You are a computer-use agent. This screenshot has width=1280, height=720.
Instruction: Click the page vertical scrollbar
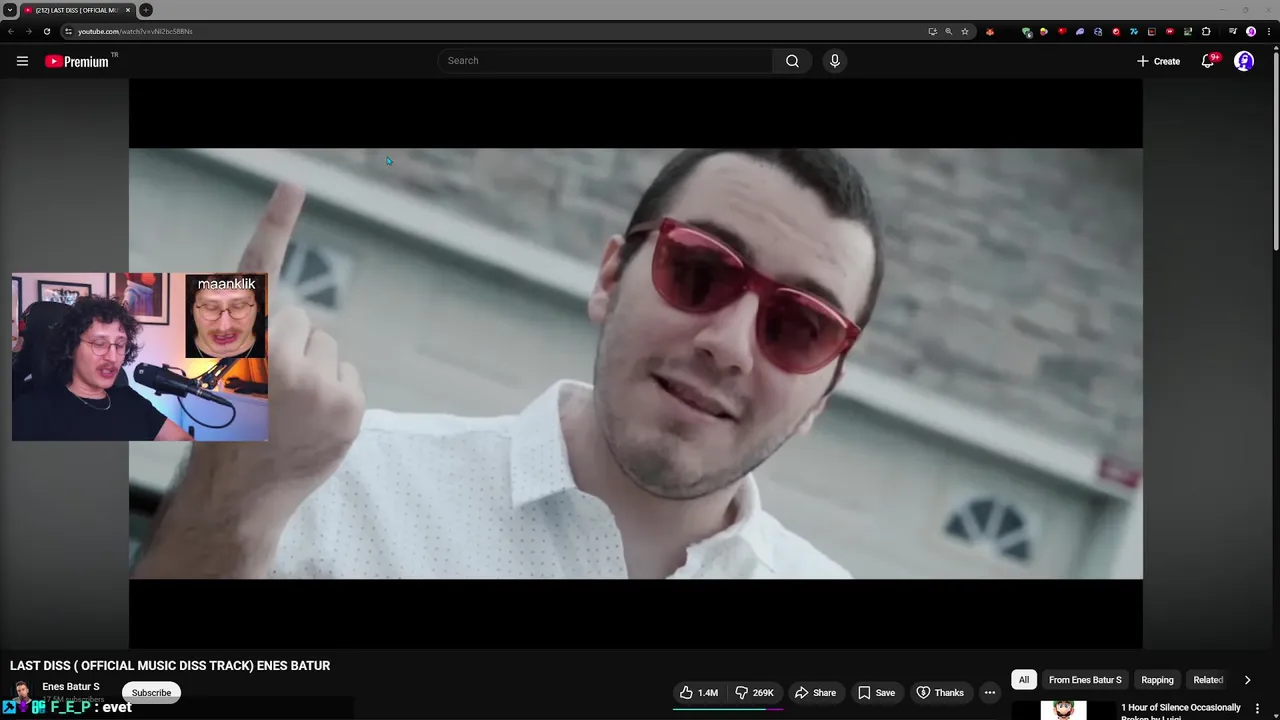(1275, 150)
